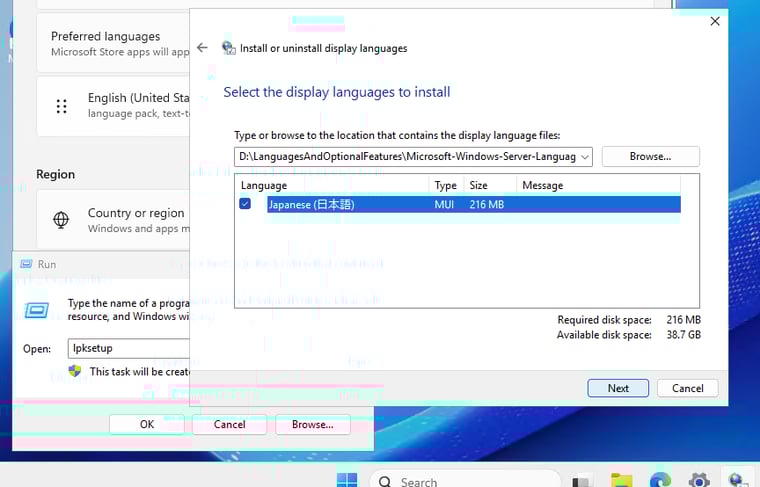Click the Run title bar icon
The height and width of the screenshot is (487, 760).
[26, 264]
